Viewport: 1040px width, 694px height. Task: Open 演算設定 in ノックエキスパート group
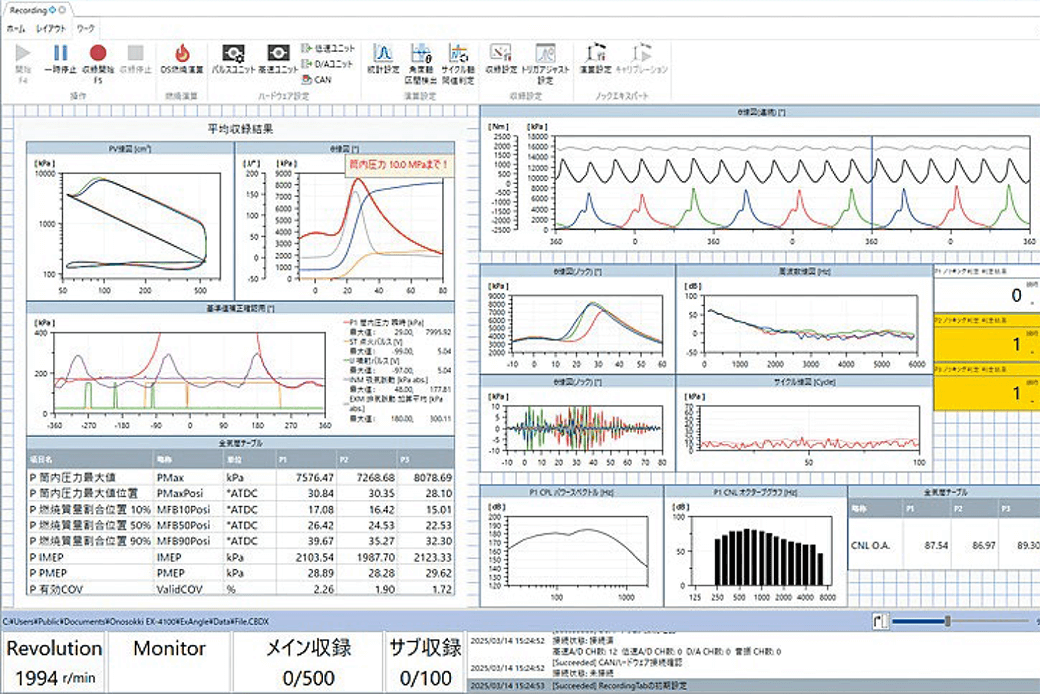coord(596,59)
